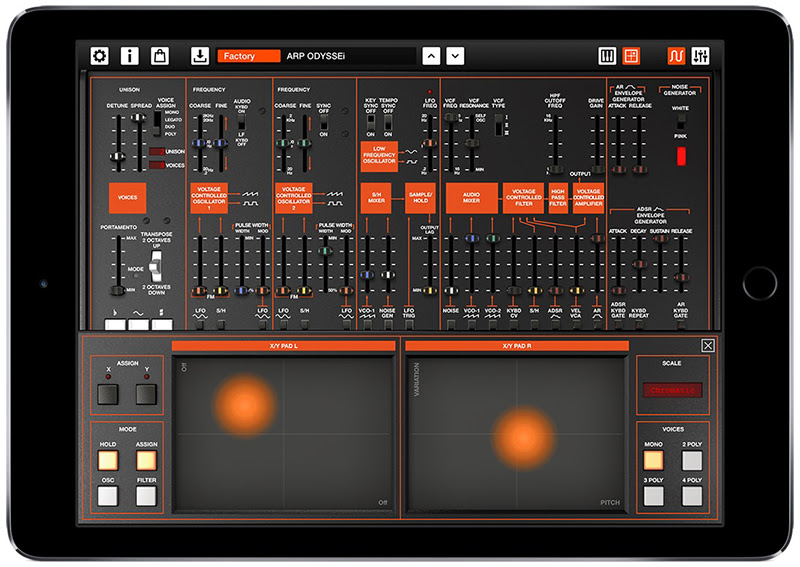Tap VCO 1 pulse waveform symbol
Image resolution: width=800 pixels, height=567 pixels.
pos(250,203)
